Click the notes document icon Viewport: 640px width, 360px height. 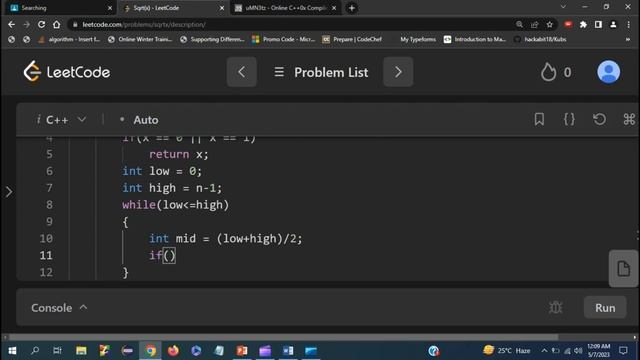[623, 269]
